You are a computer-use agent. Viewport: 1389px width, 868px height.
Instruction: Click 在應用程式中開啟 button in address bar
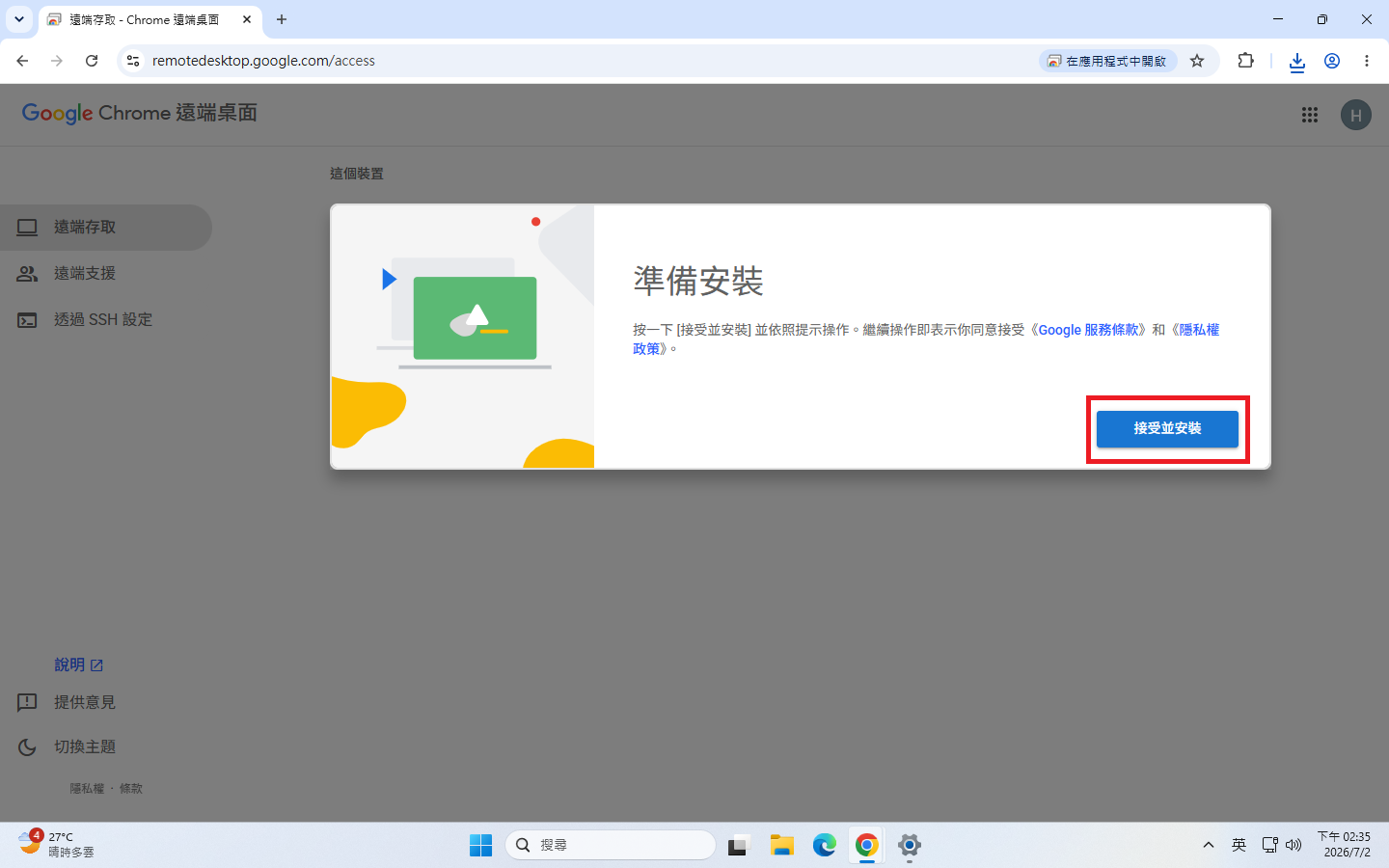point(1107,61)
